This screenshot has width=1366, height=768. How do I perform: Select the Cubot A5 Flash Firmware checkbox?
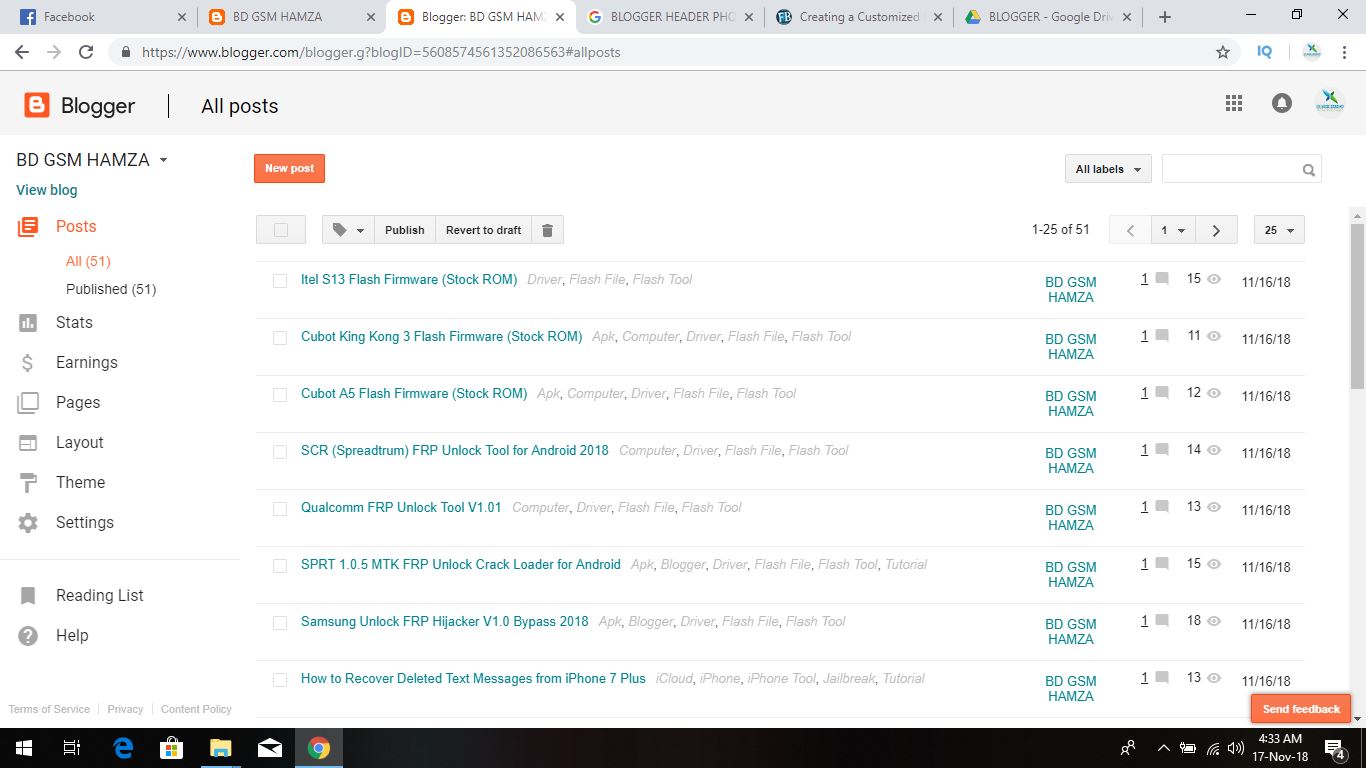(280, 395)
